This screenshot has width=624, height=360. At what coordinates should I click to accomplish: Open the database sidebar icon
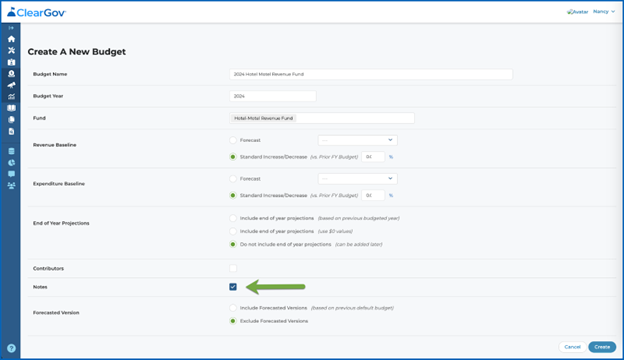click(x=11, y=151)
